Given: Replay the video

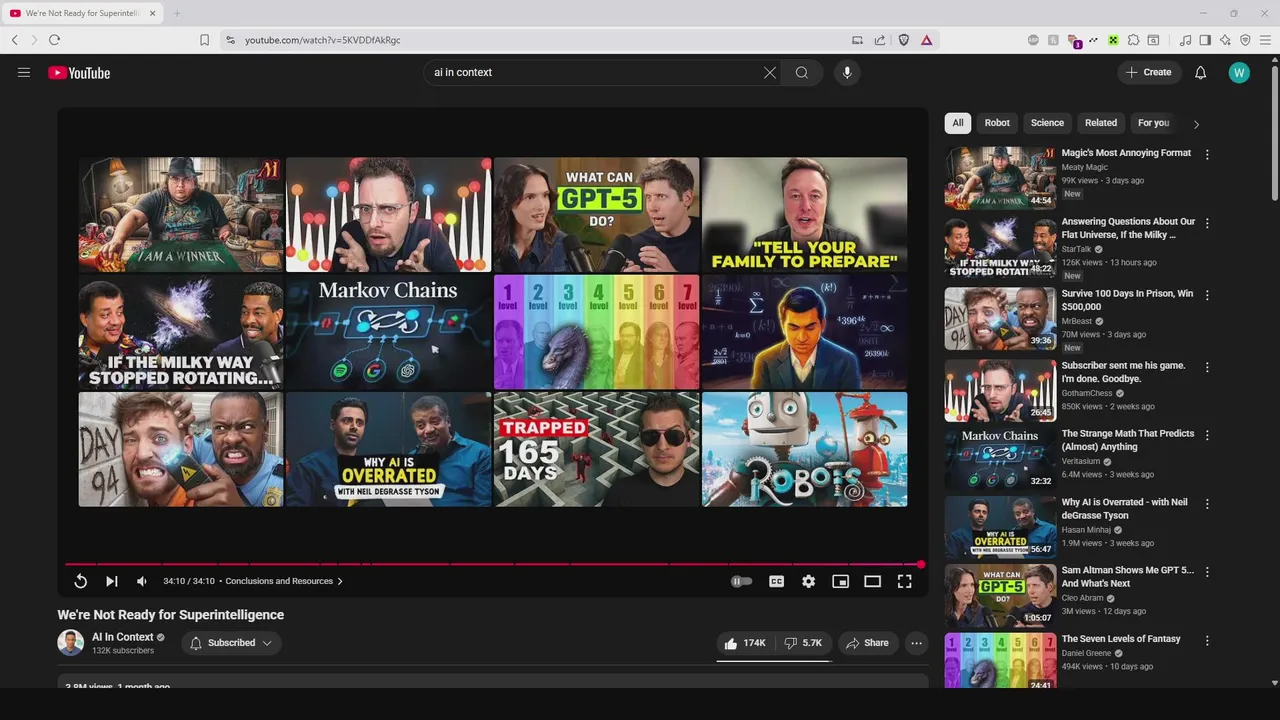Looking at the screenshot, I should [81, 581].
